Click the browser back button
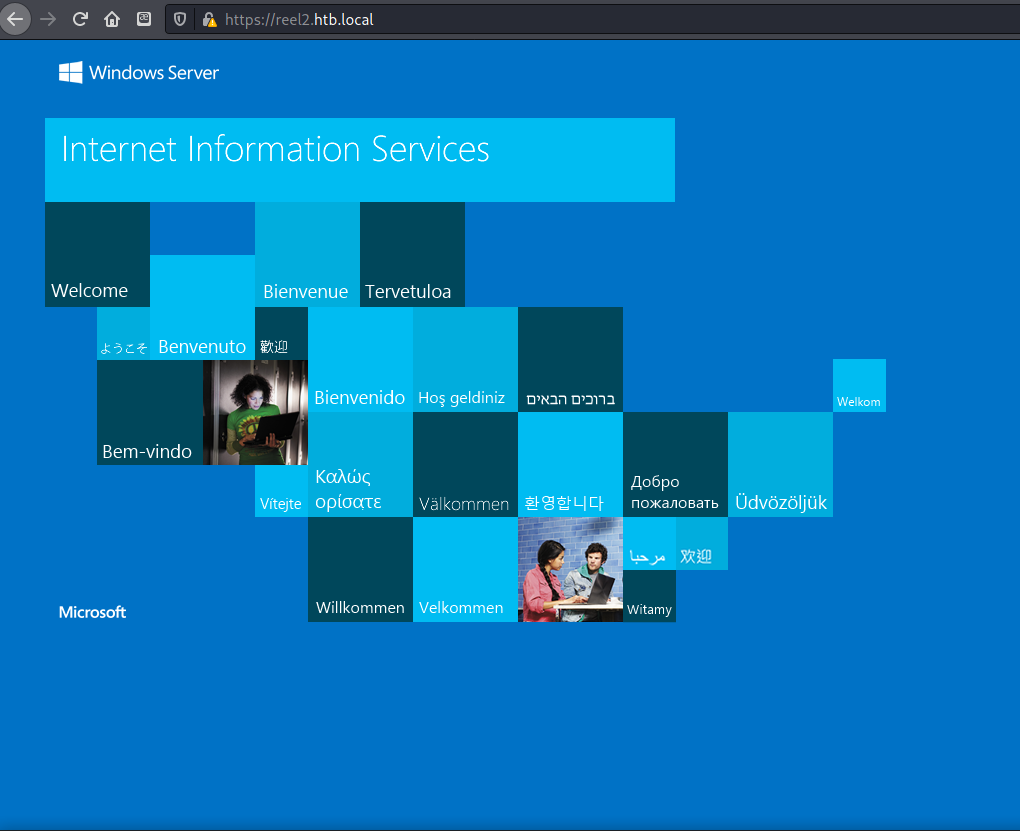This screenshot has height=831, width=1020. [15, 19]
